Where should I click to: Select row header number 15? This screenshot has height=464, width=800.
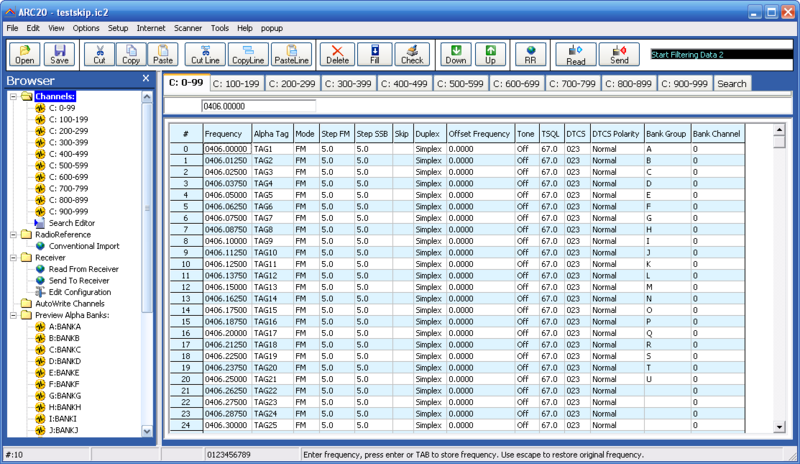(x=186, y=322)
